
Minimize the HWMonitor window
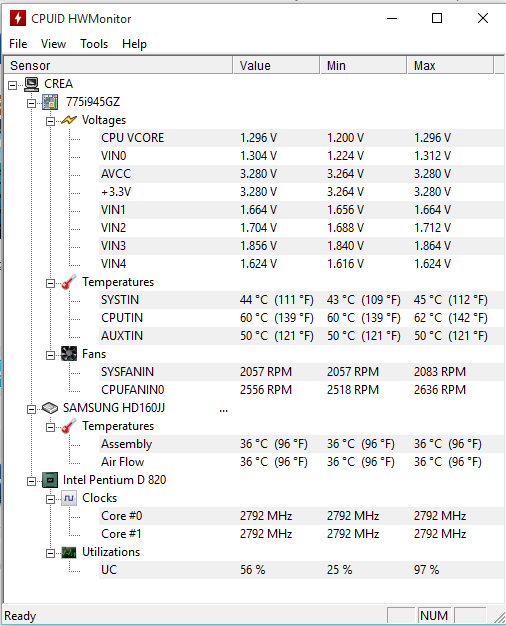(x=392, y=18)
